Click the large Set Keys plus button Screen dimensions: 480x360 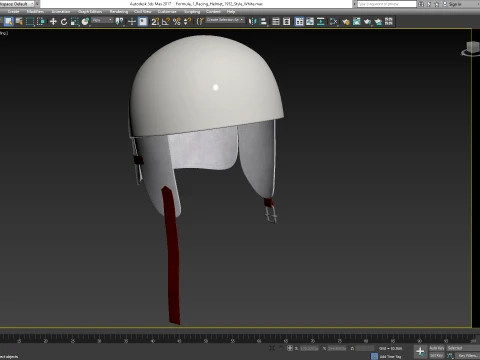(x=420, y=351)
